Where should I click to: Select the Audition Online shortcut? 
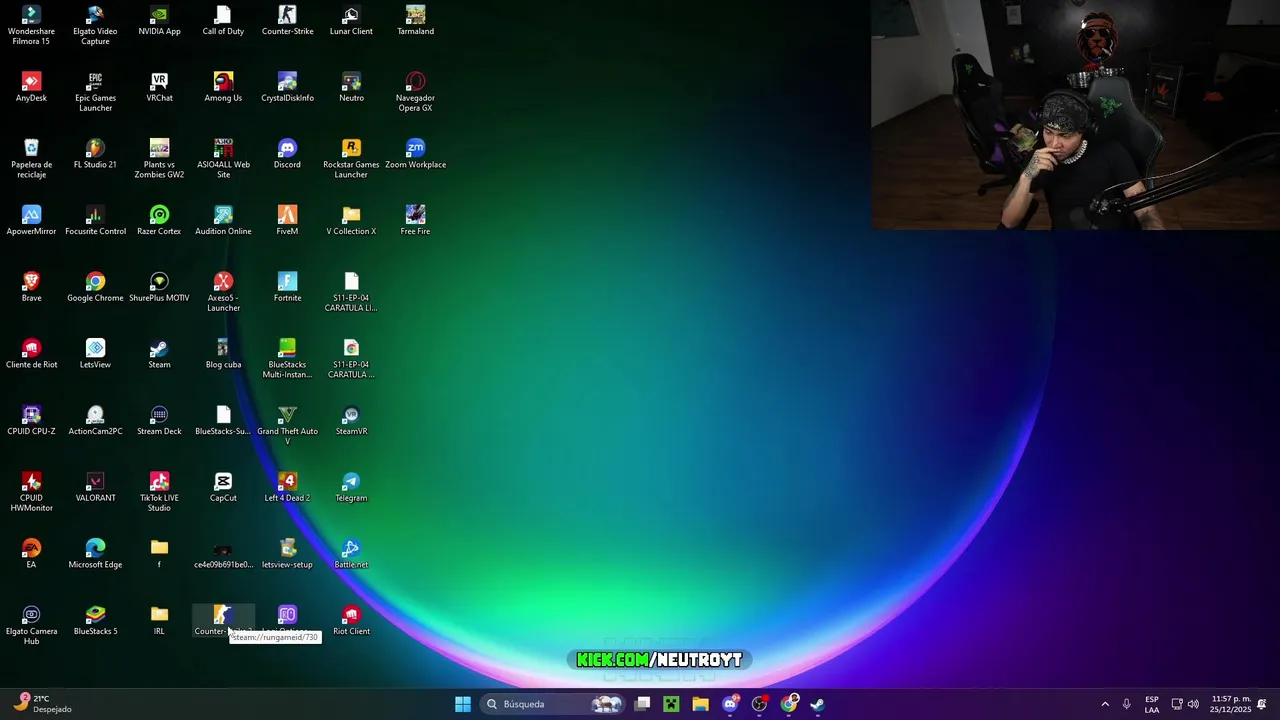tap(223, 220)
